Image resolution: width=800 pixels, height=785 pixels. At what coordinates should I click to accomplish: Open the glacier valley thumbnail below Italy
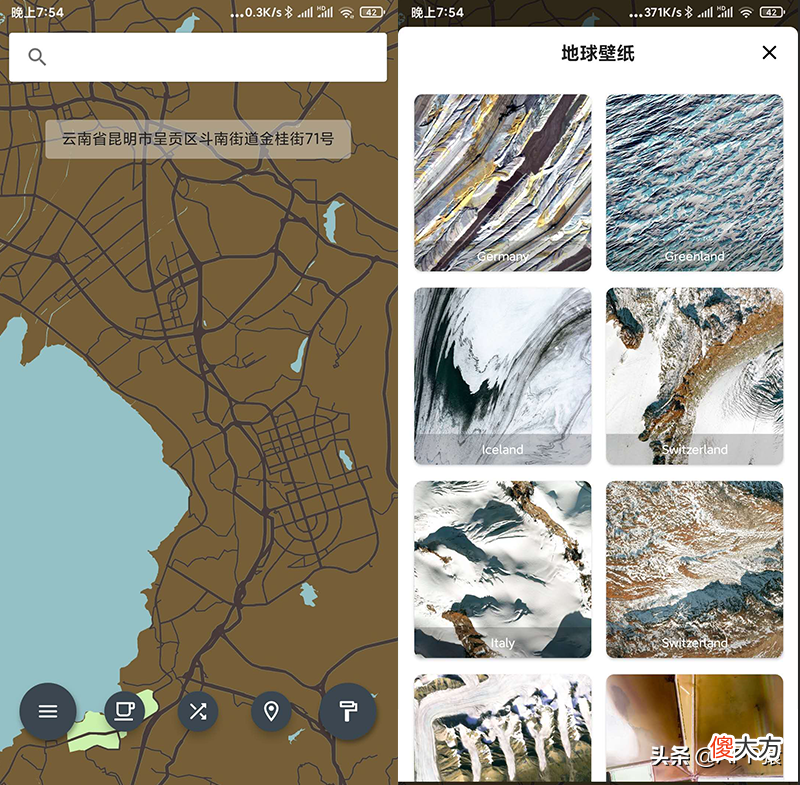point(503,728)
